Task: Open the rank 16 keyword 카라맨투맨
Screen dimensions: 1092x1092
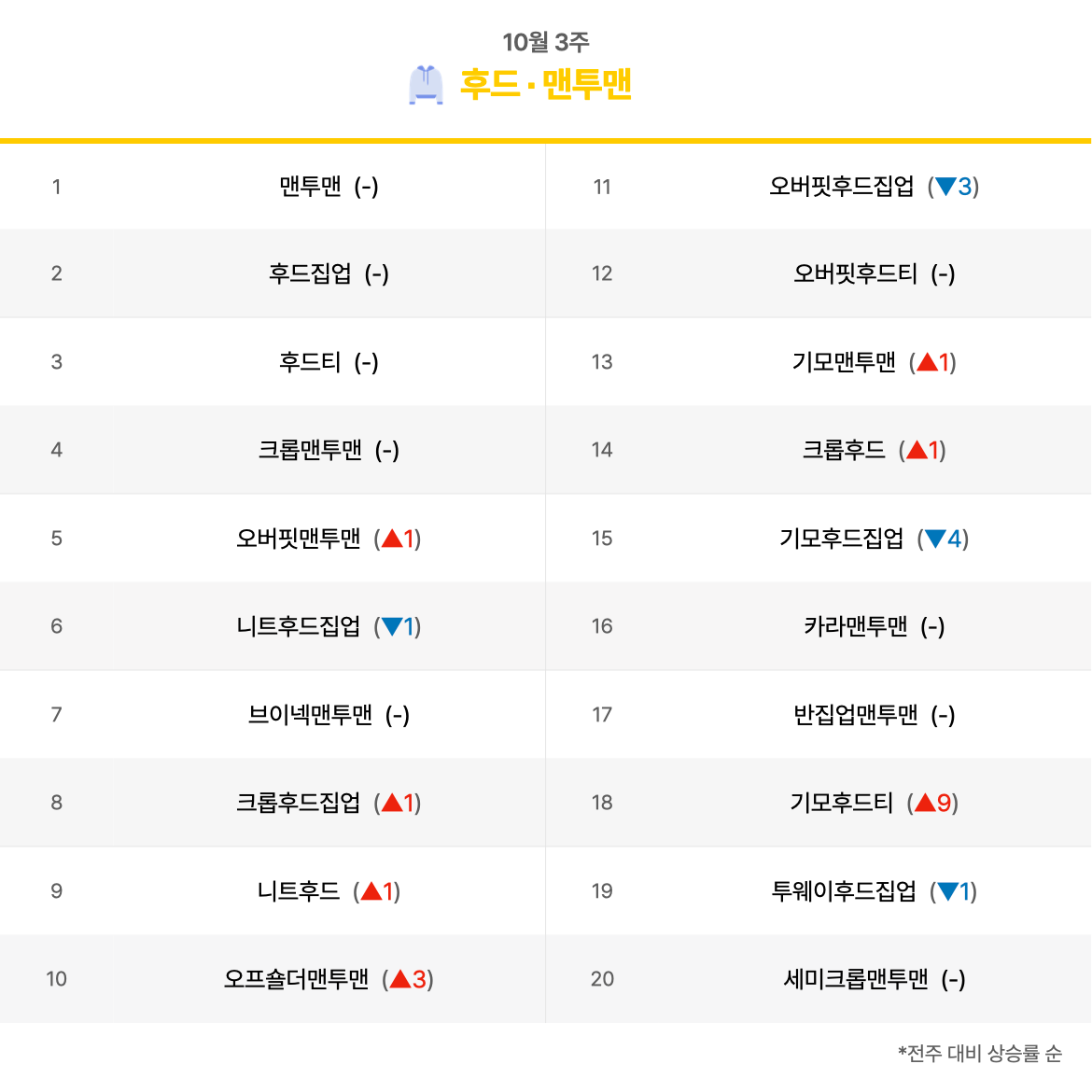Action: (856, 626)
